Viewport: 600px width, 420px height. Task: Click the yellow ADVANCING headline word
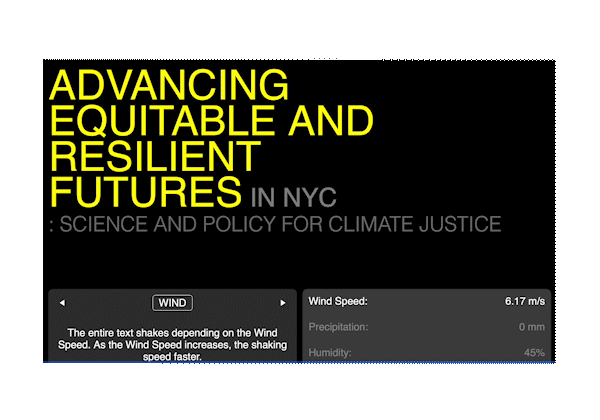[x=168, y=86]
